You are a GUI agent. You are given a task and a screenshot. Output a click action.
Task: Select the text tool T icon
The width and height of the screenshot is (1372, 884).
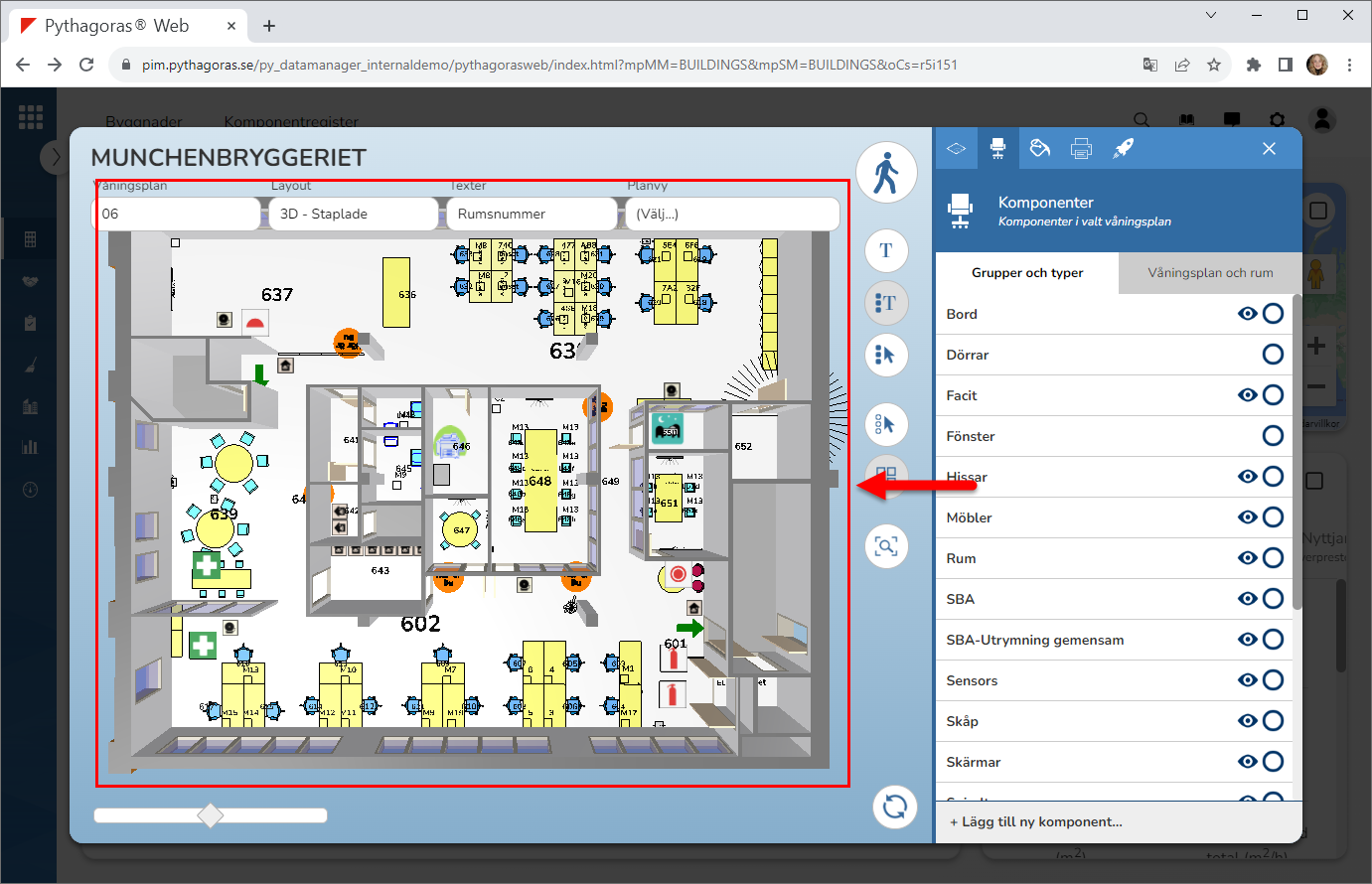[886, 250]
